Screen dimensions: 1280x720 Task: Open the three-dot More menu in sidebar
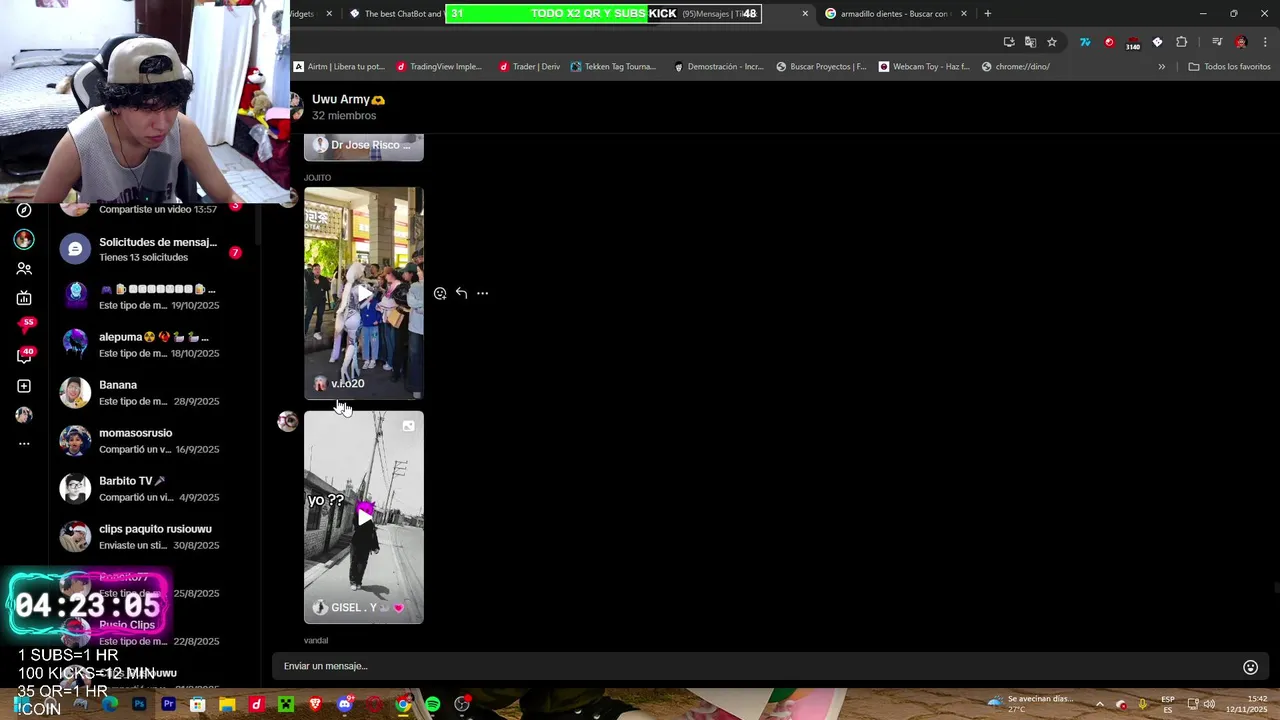click(x=24, y=443)
